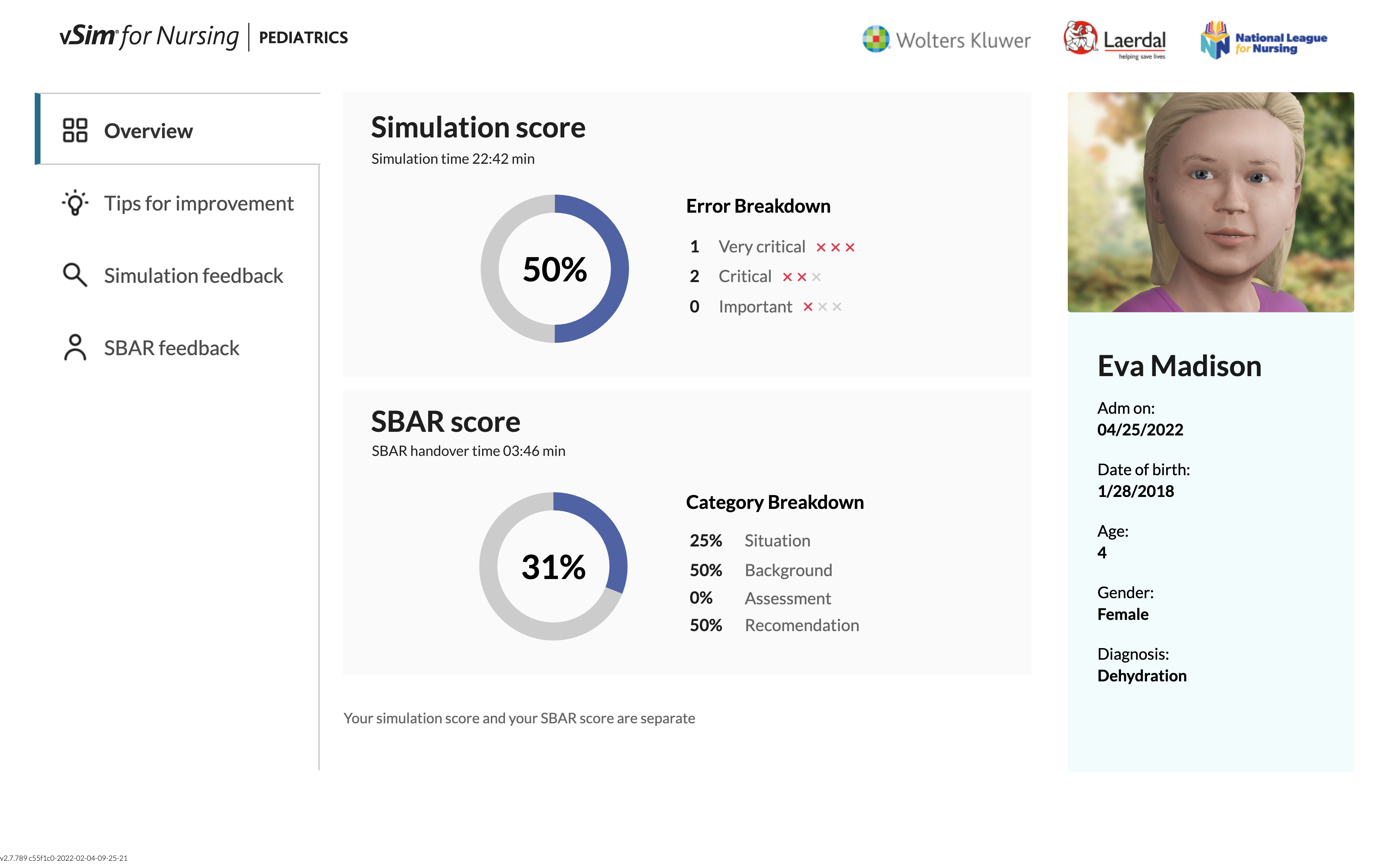The image size is (1389, 868).
Task: Click the Situation category percentage
Action: [705, 540]
